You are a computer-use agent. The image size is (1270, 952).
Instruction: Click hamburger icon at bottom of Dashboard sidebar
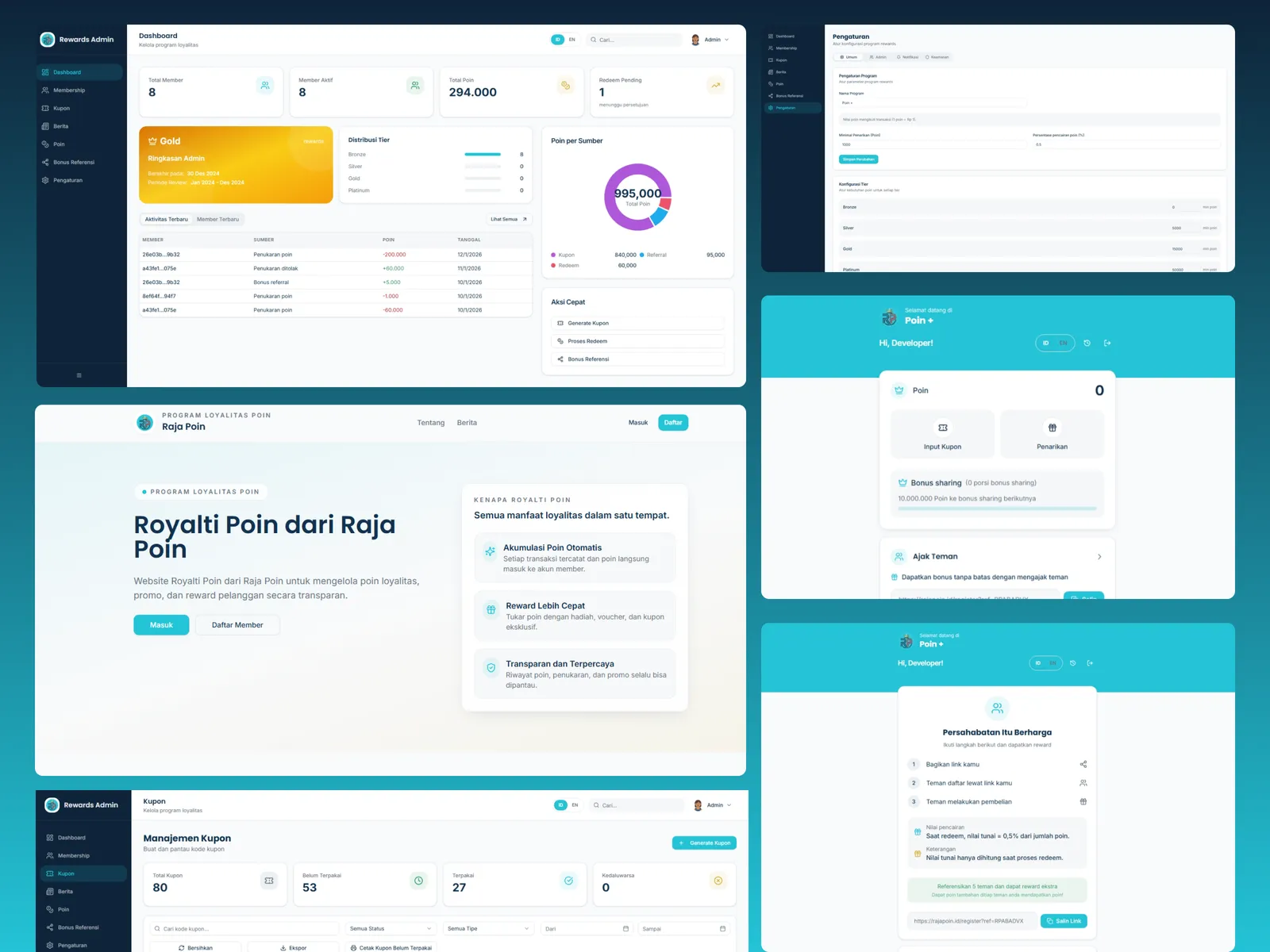[x=79, y=375]
